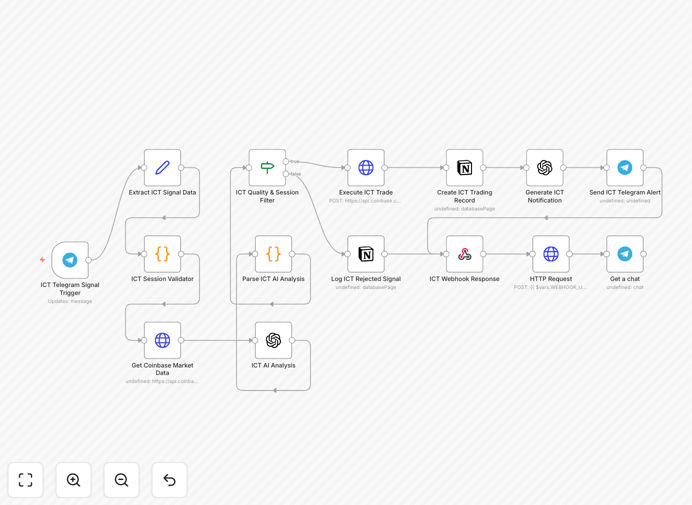Click the 'Generate ICT Notification' label
The image size is (692, 505).
point(545,196)
